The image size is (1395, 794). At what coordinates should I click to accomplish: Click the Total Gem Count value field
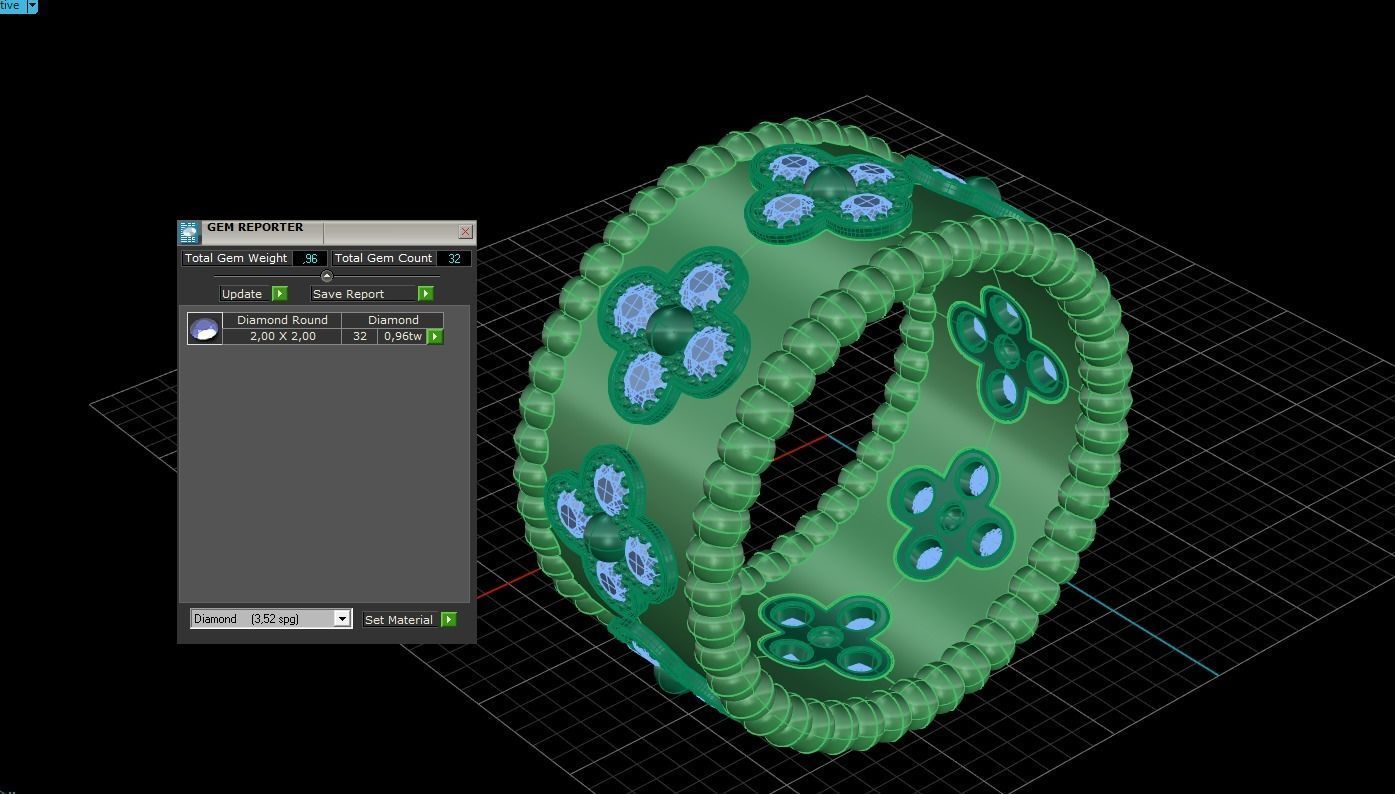pyautogui.click(x=454, y=258)
